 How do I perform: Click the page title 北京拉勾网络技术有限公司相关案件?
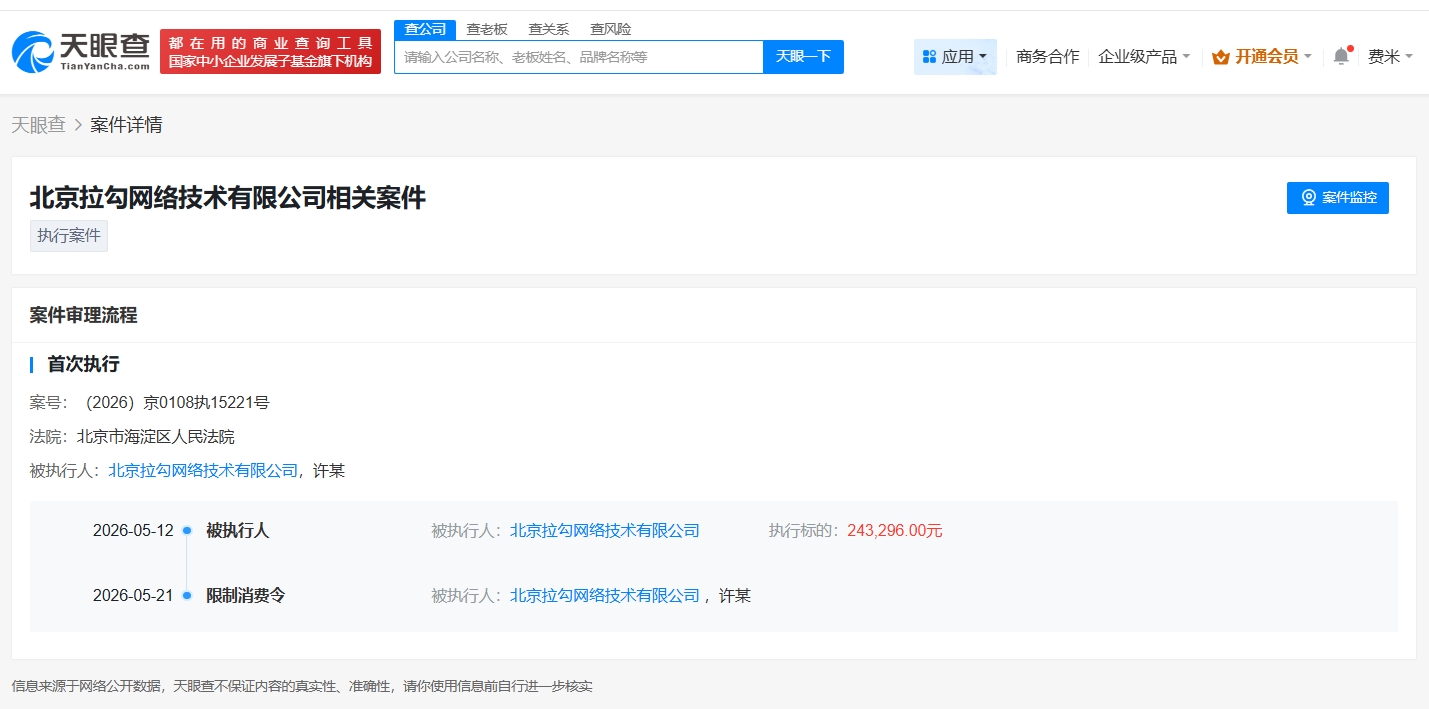[228, 197]
